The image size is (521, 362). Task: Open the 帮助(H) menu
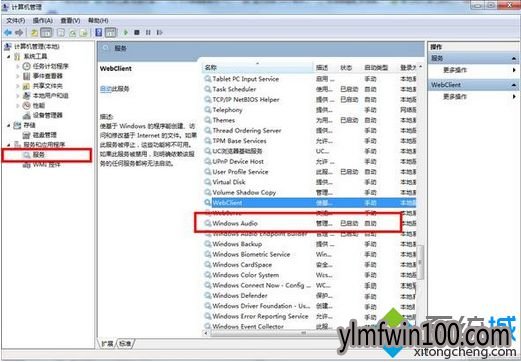(x=98, y=21)
